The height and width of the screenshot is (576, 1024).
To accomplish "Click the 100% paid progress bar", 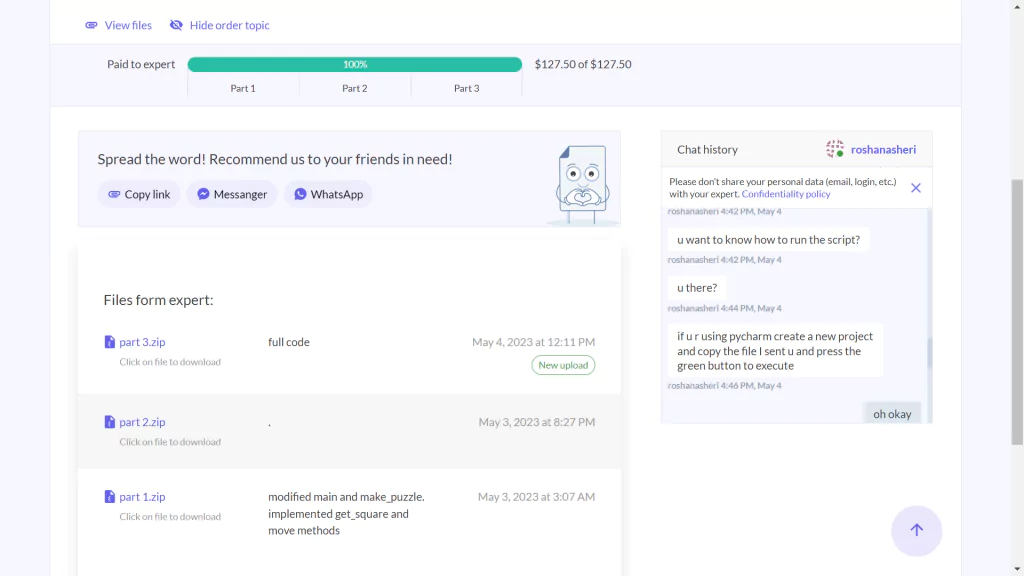I will [x=355, y=64].
